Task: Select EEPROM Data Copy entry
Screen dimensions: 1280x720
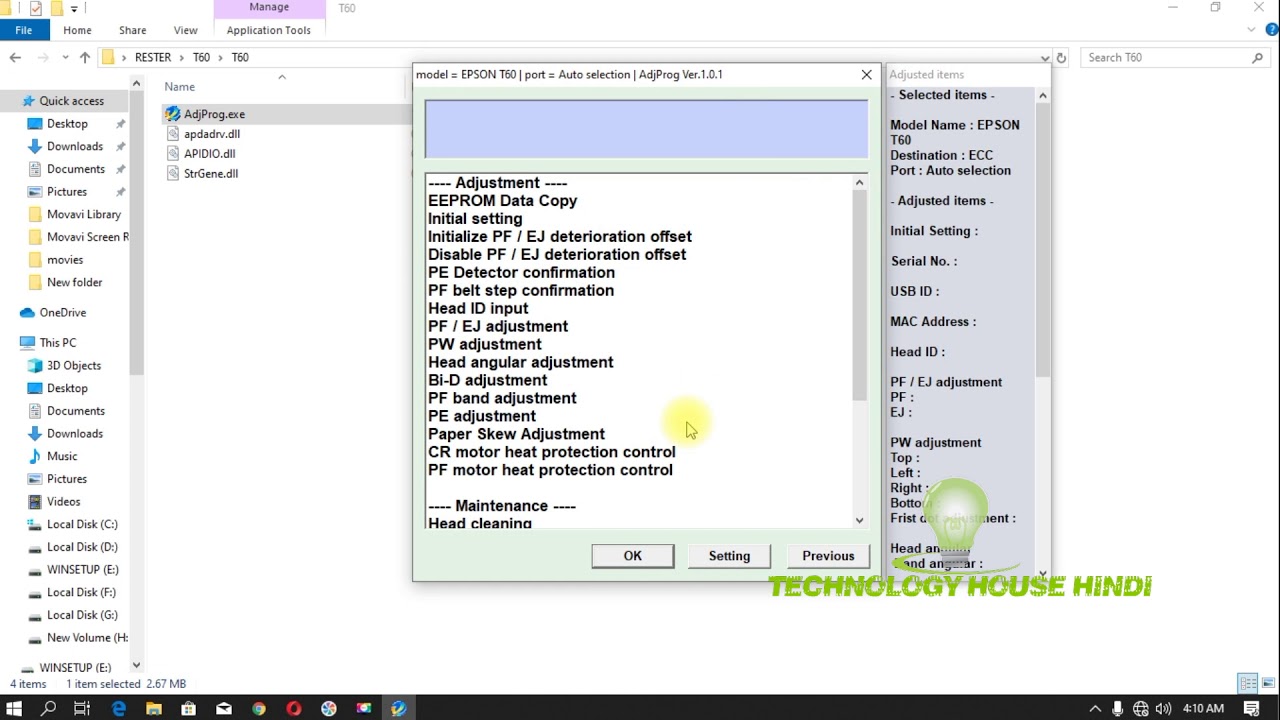Action: click(x=503, y=201)
